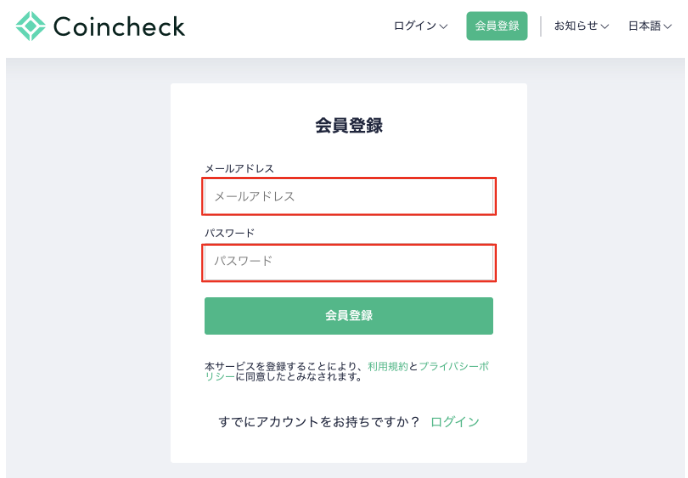This screenshot has height=478, width=688.
Task: Submit the form with large 会員登録 button
Action: click(349, 316)
